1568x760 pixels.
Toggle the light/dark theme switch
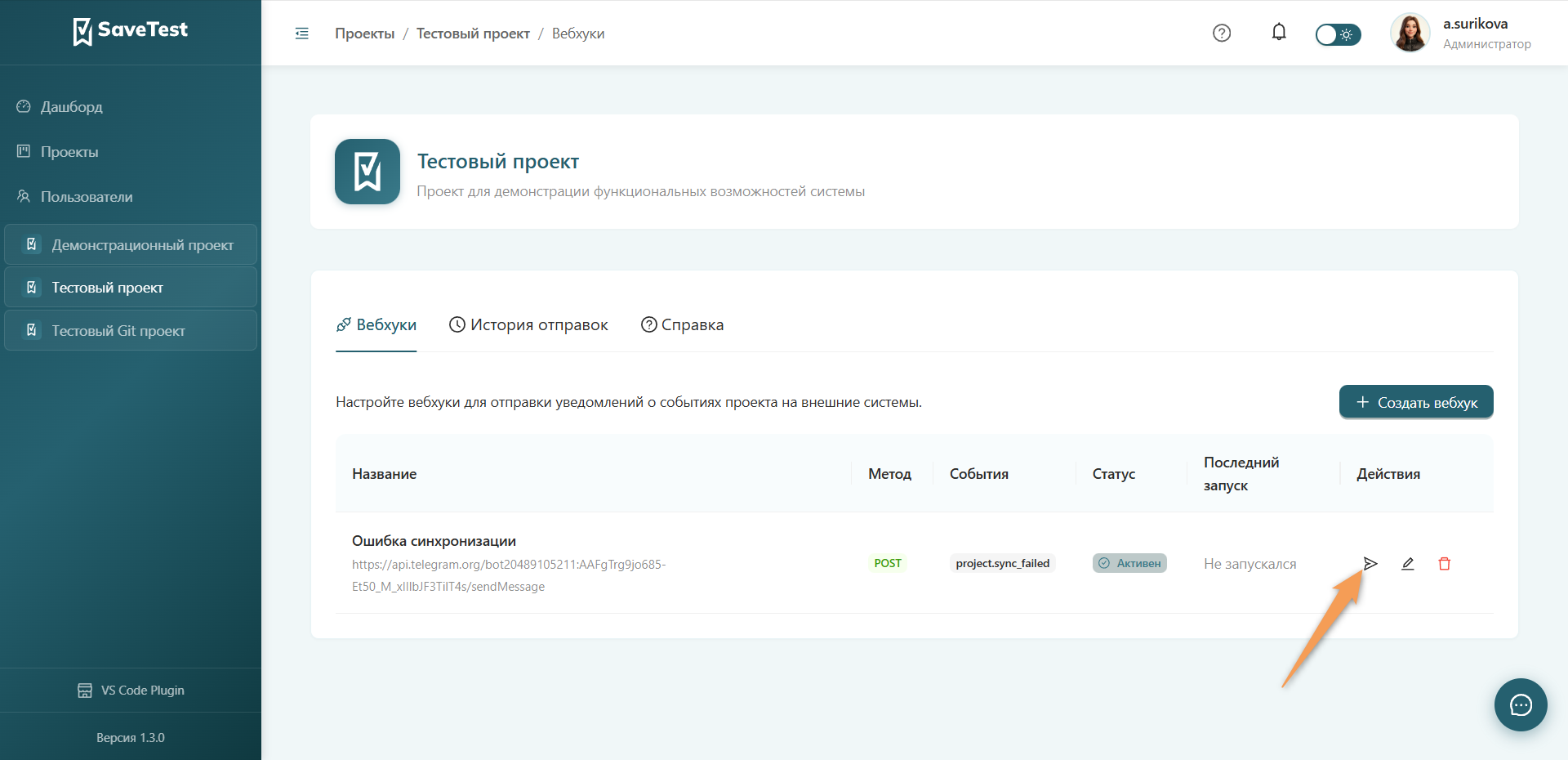pyautogui.click(x=1338, y=34)
